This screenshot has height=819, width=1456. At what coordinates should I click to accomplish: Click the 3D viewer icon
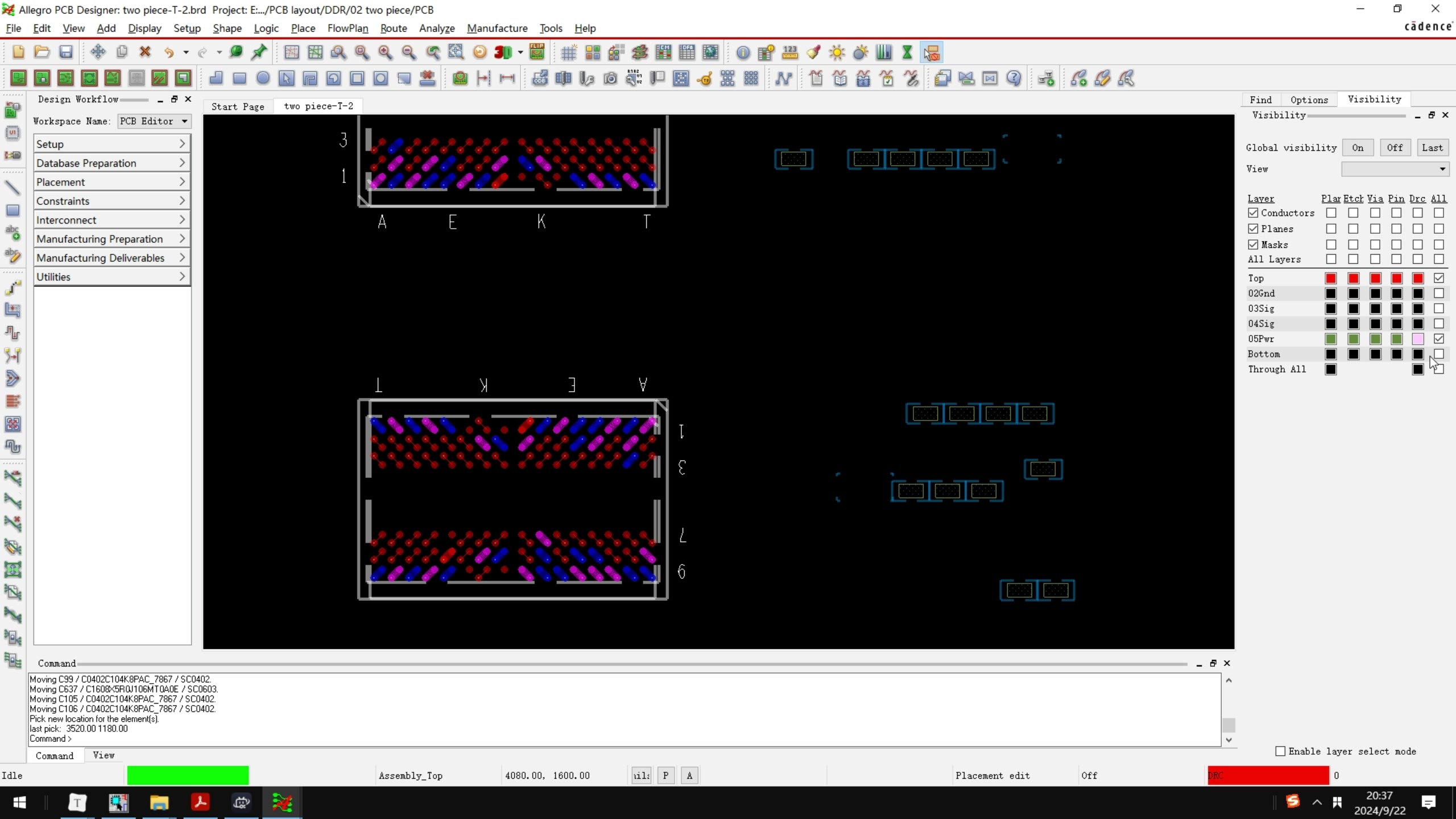pyautogui.click(x=502, y=52)
